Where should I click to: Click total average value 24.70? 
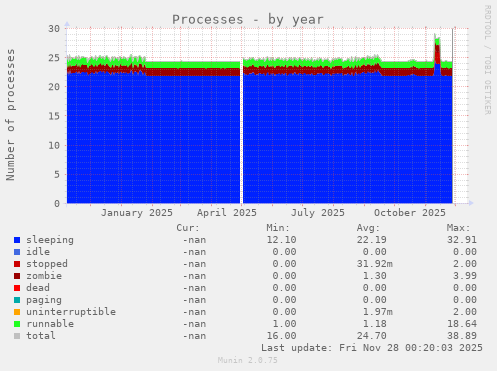(x=372, y=336)
